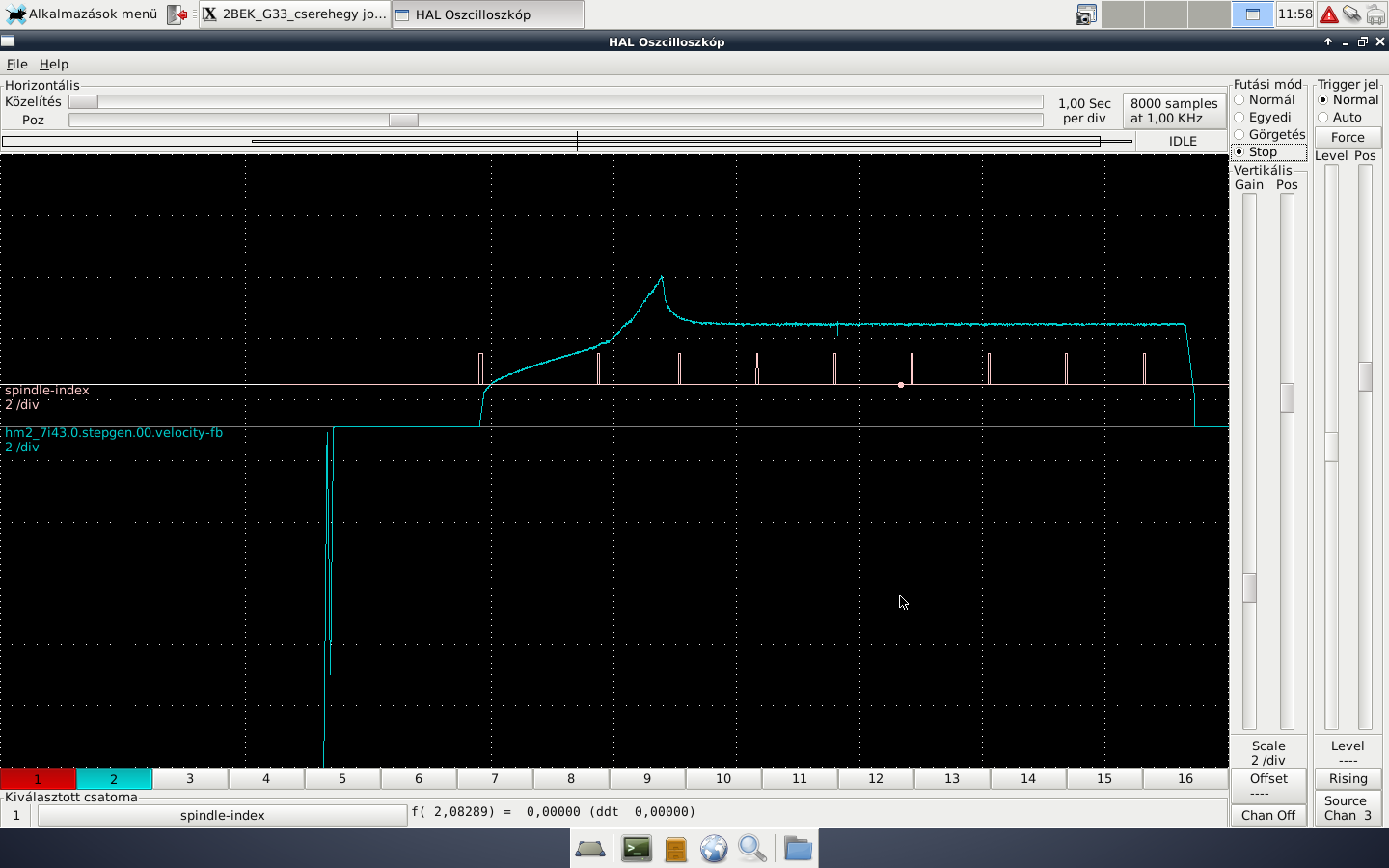Click the 1,00 Sec per div readout

(x=1084, y=111)
